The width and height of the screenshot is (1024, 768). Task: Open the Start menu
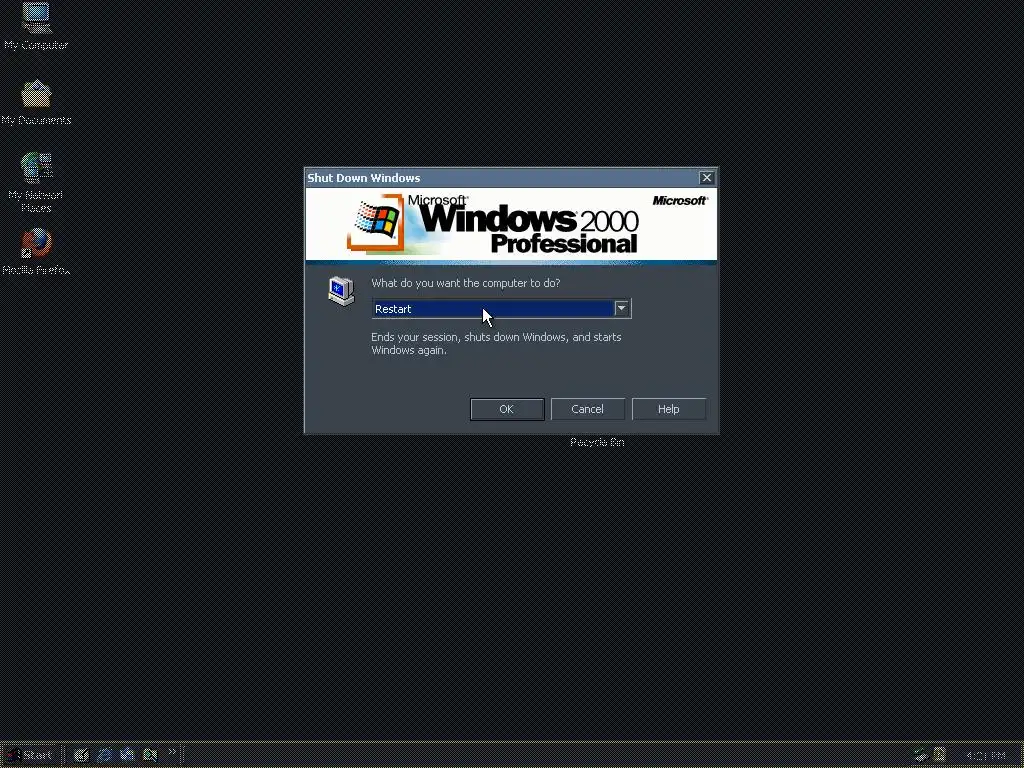30,755
